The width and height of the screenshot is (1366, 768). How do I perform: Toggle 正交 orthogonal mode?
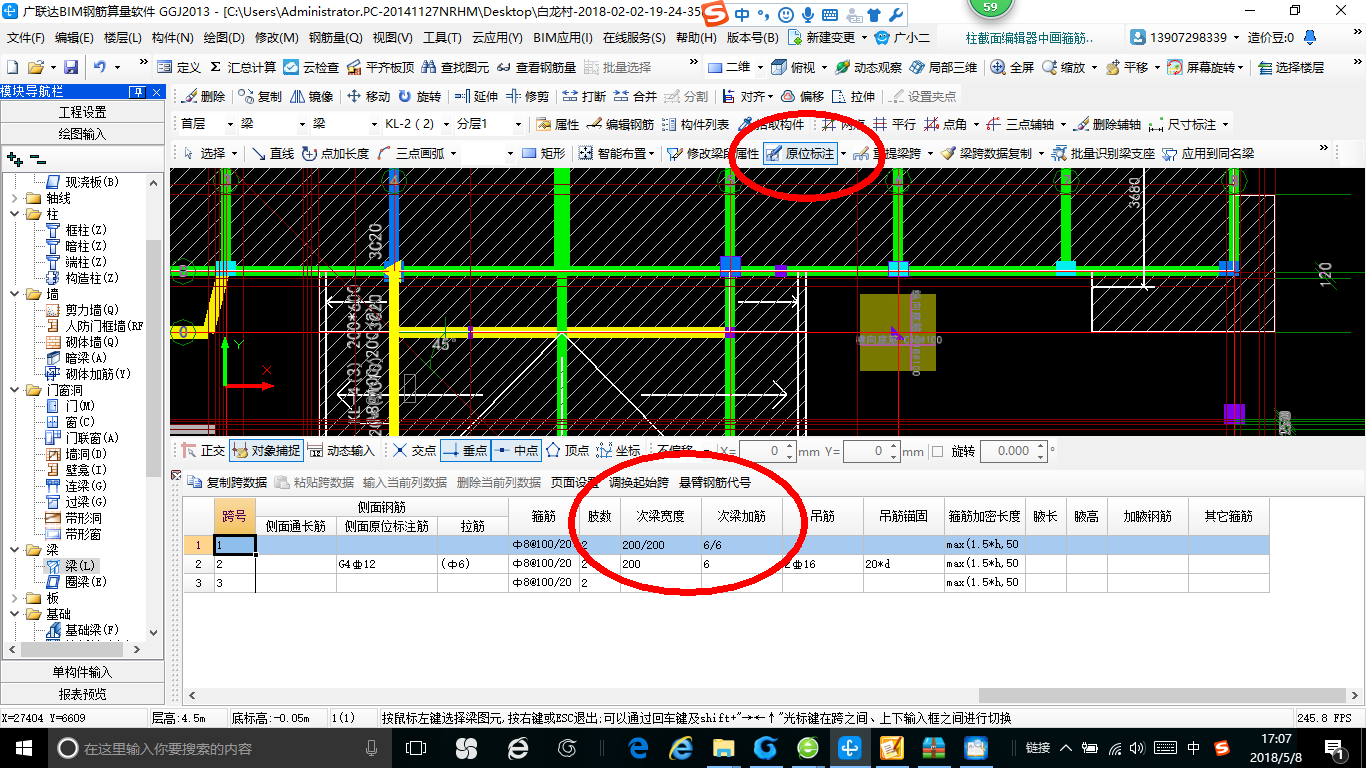(204, 451)
